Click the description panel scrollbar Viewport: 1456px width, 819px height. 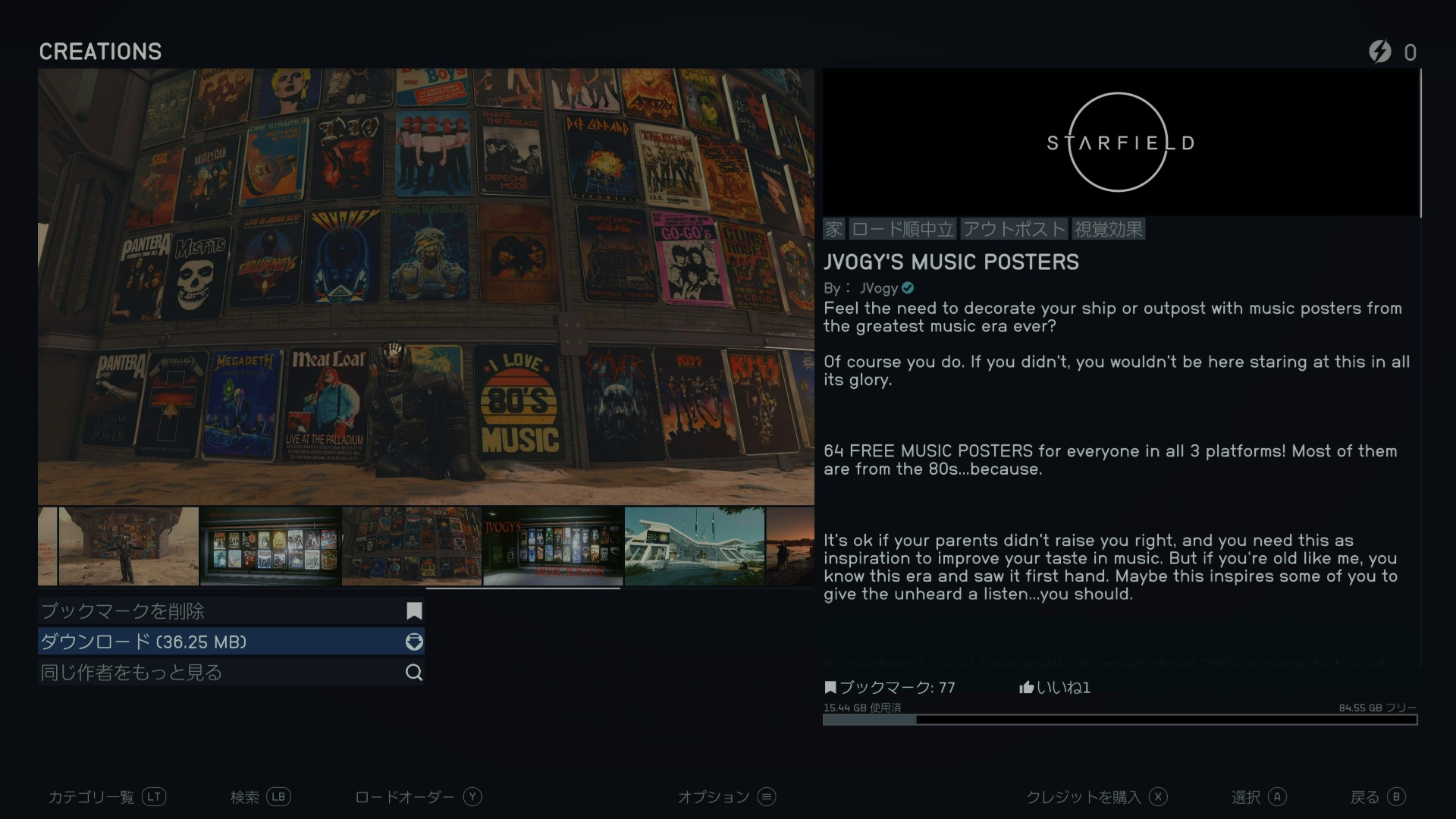1420,144
